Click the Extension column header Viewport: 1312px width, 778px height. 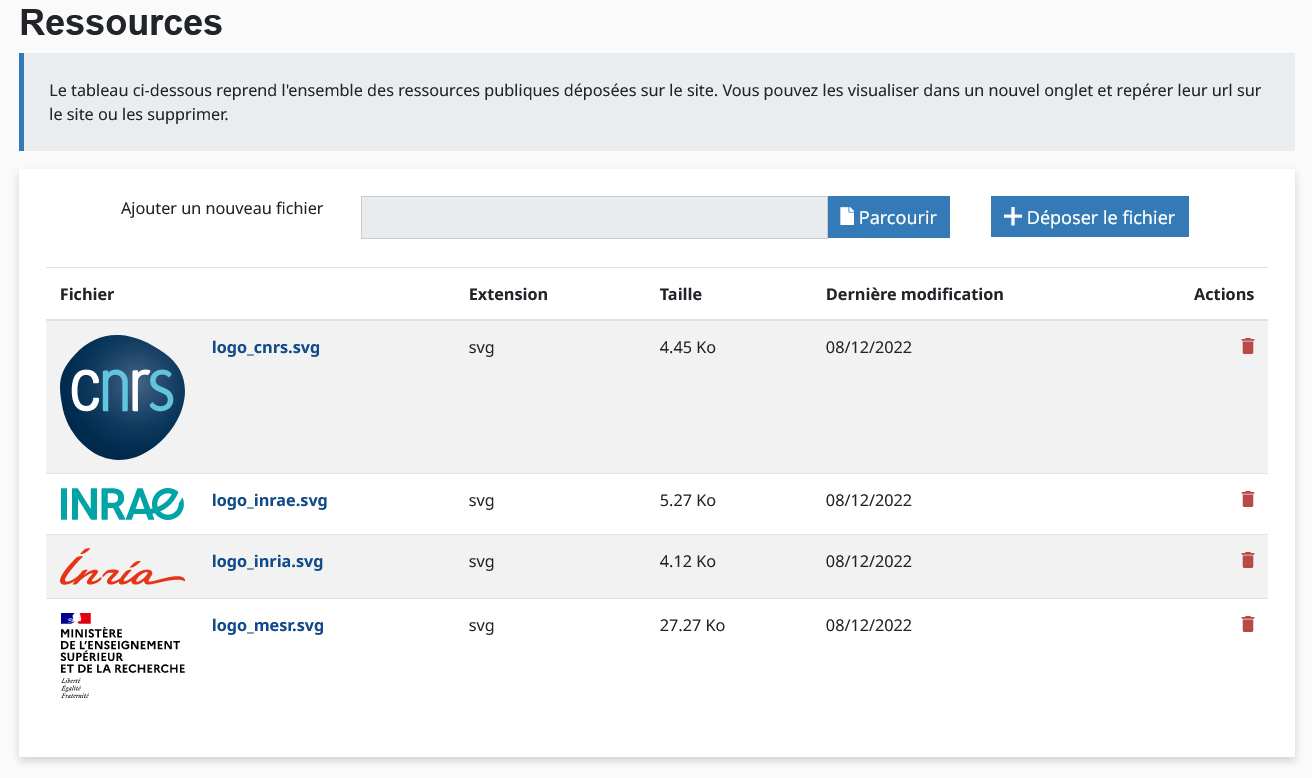(x=508, y=294)
